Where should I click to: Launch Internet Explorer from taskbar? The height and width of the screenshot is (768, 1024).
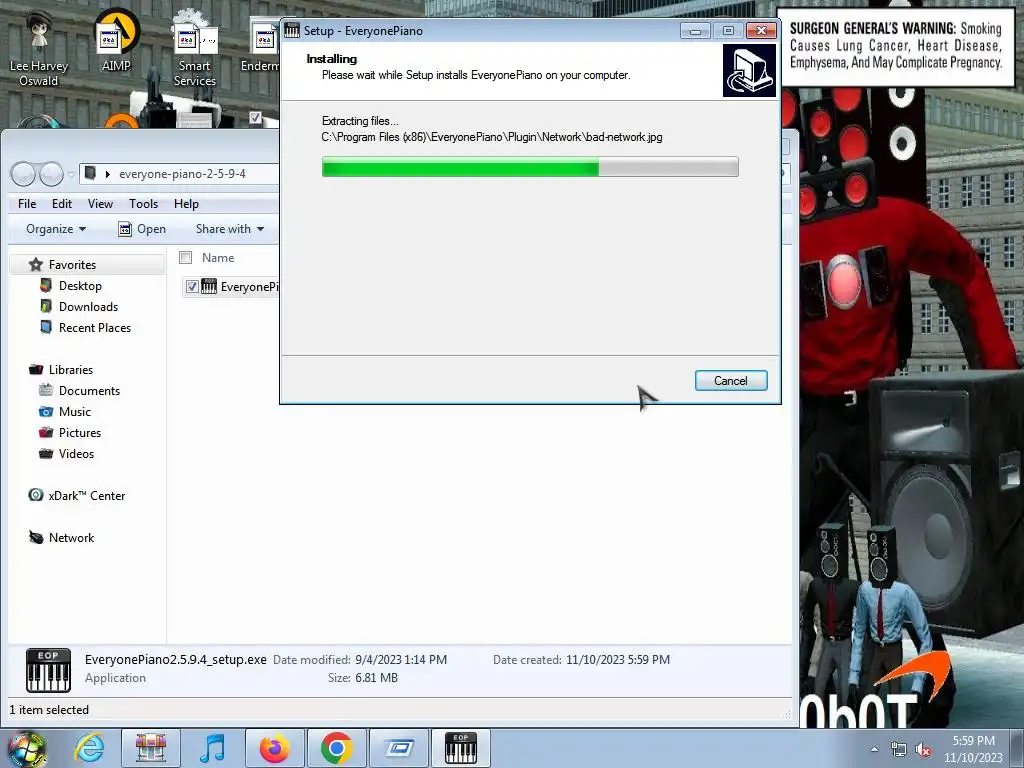point(89,748)
